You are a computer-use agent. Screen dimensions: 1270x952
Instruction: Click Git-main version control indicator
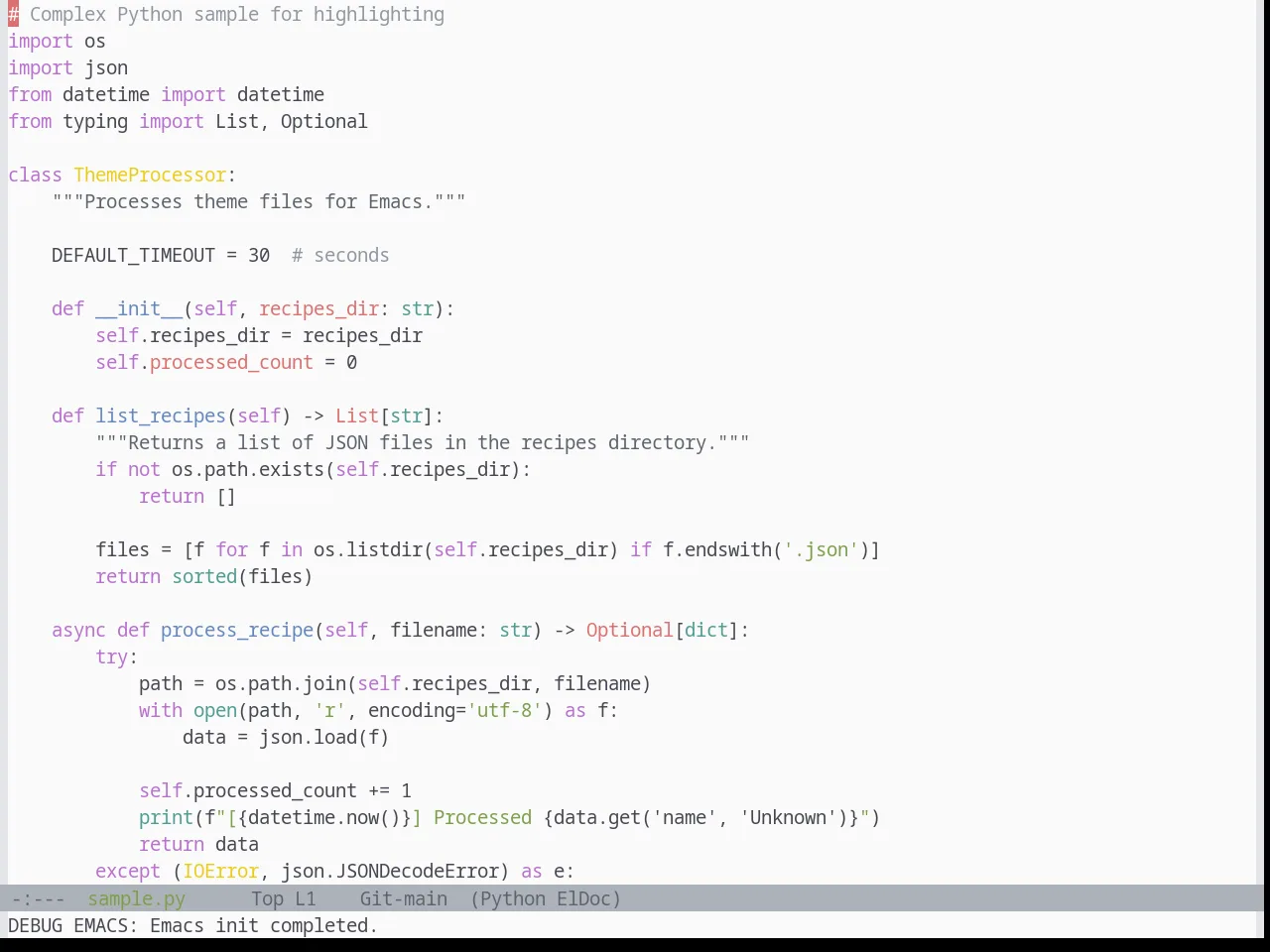403,899
